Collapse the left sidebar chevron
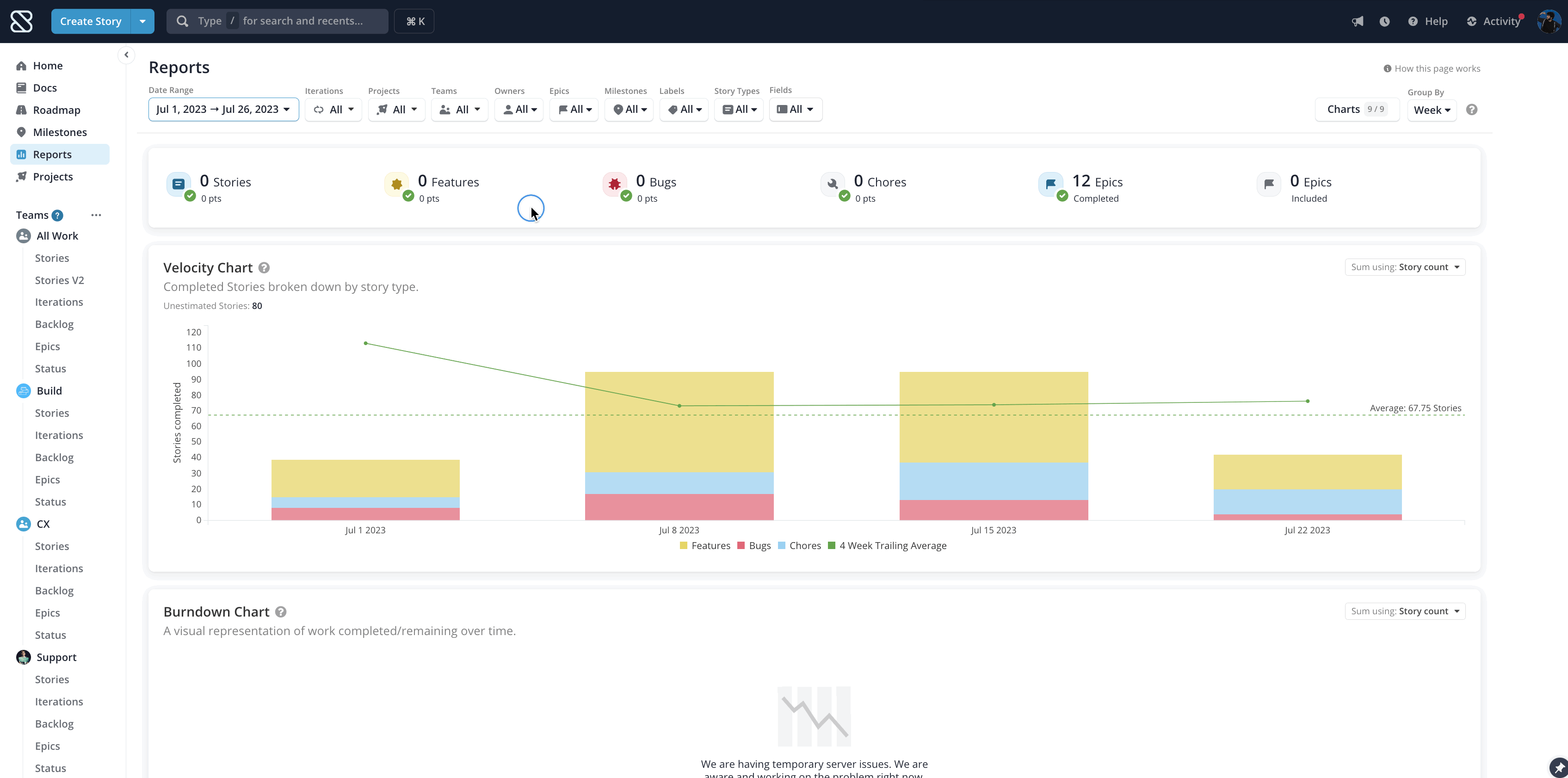 126,55
